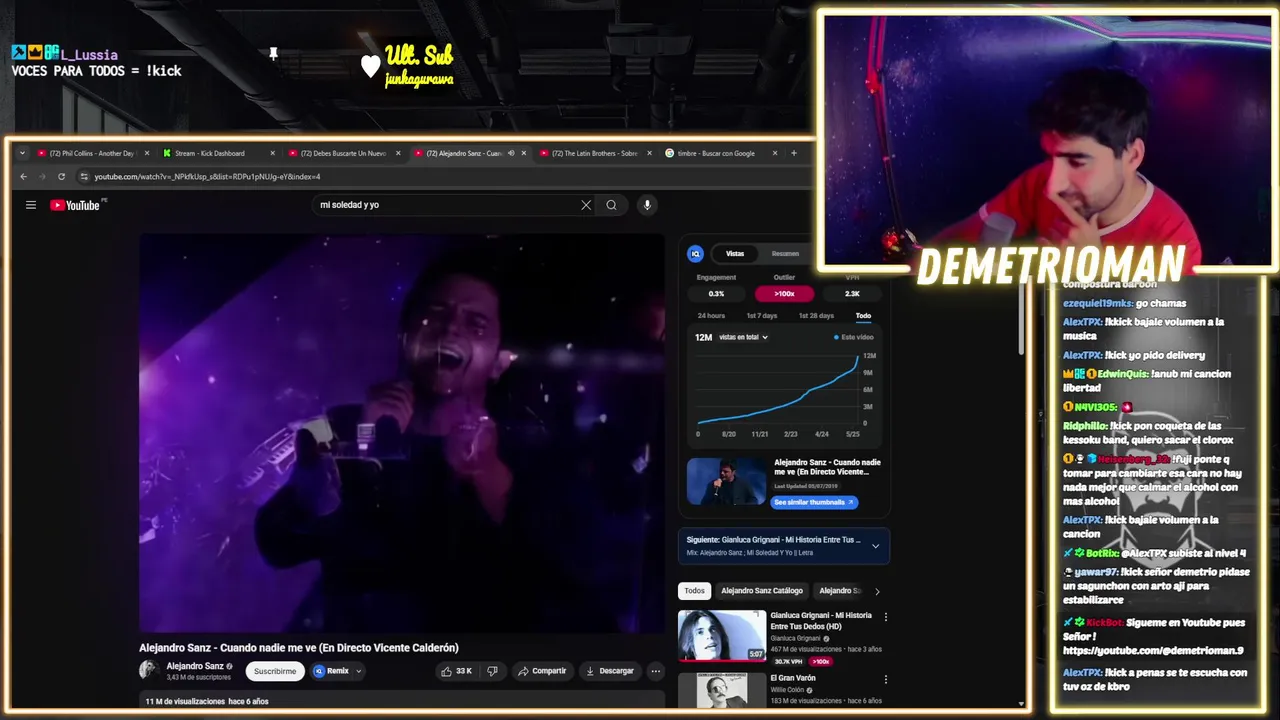The image size is (1280, 720).
Task: Clear the search box with the X icon
Action: 586,205
